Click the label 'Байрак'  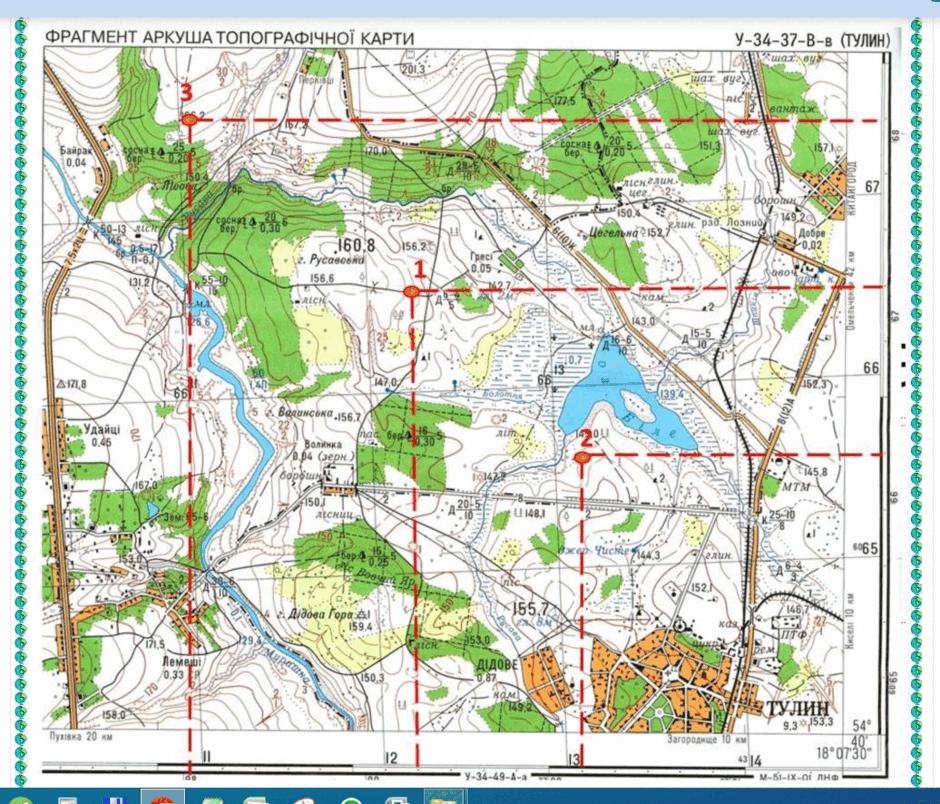76,150
